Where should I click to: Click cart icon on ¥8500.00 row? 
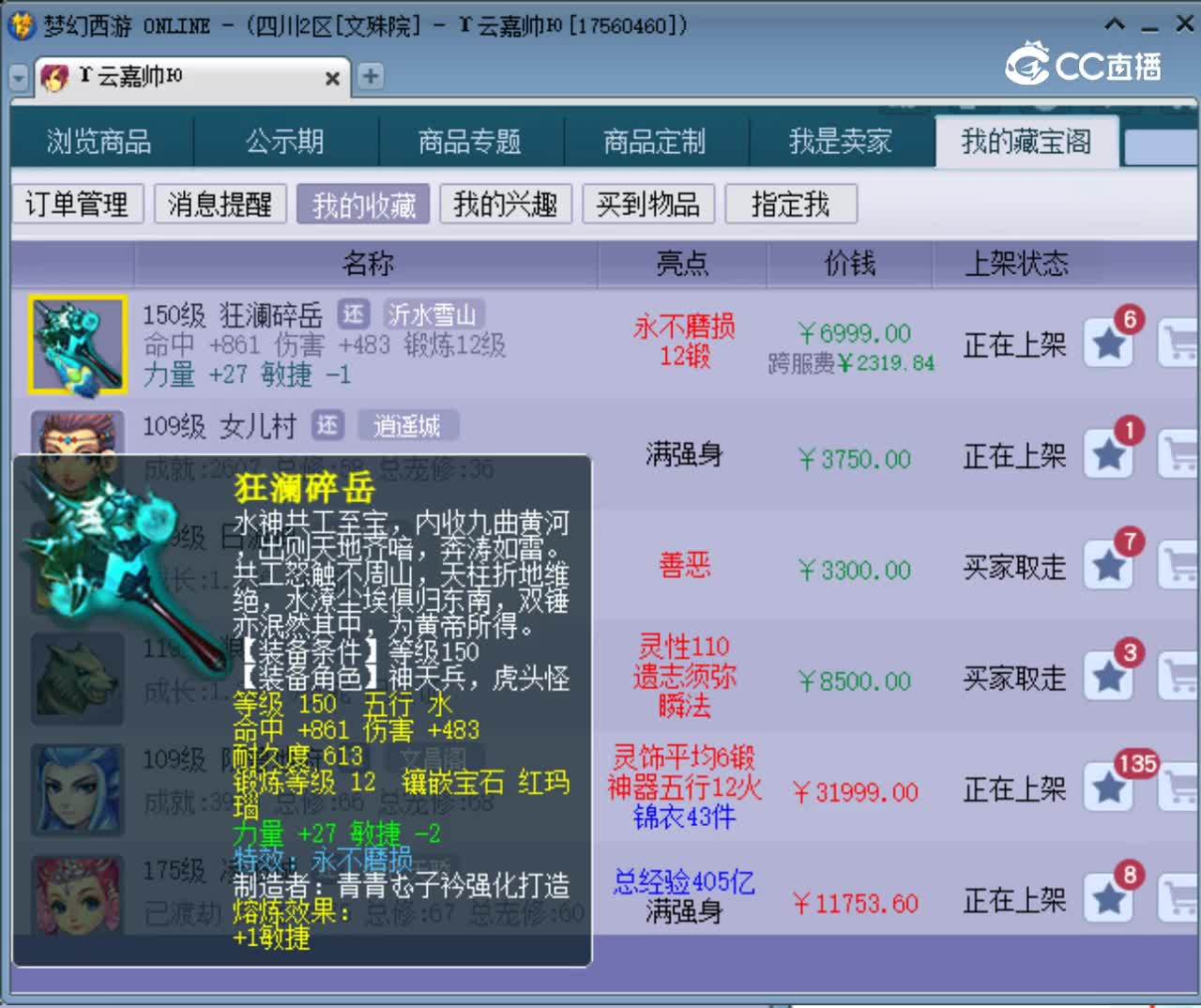coord(1179,677)
